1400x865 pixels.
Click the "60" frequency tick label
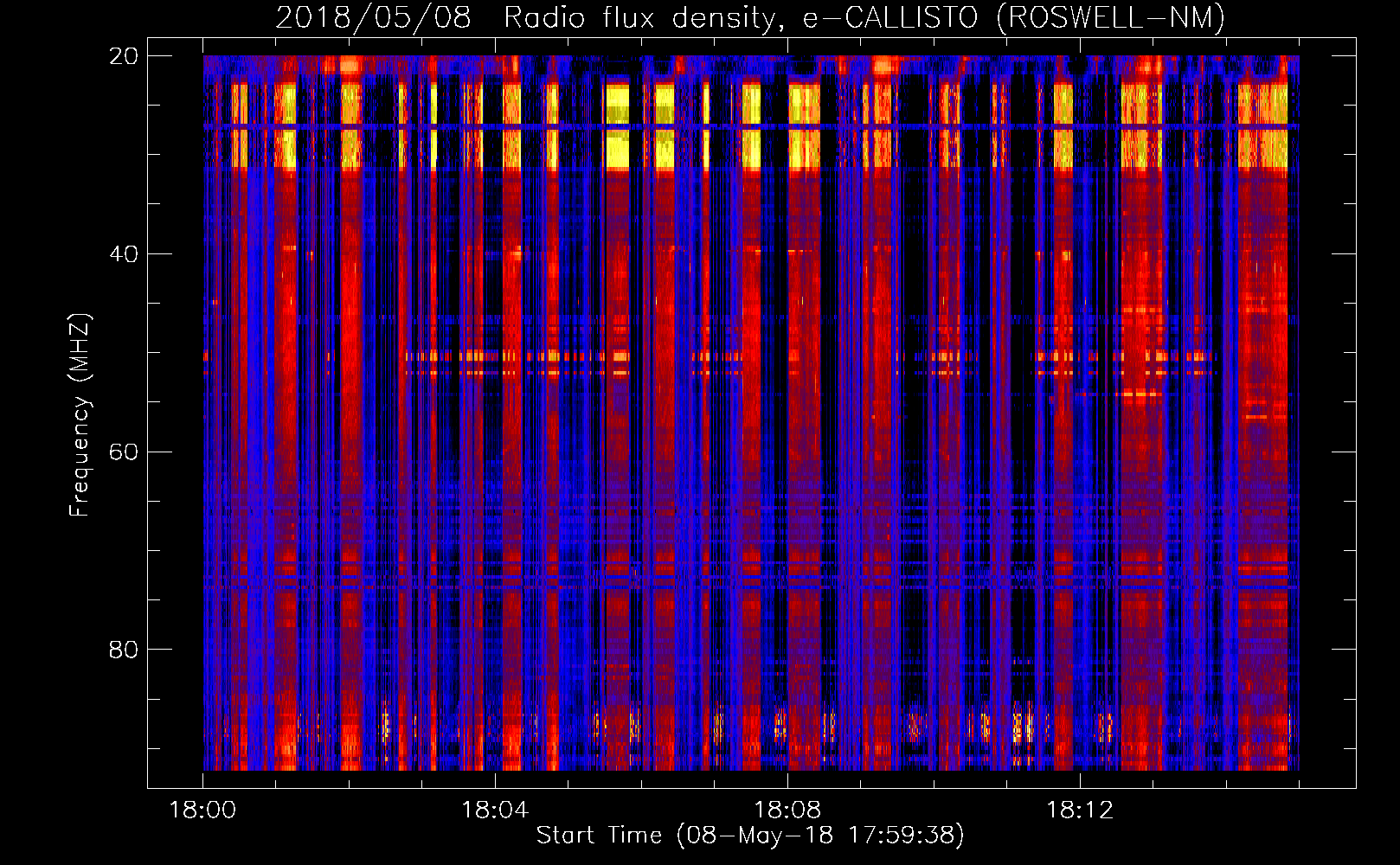click(124, 452)
